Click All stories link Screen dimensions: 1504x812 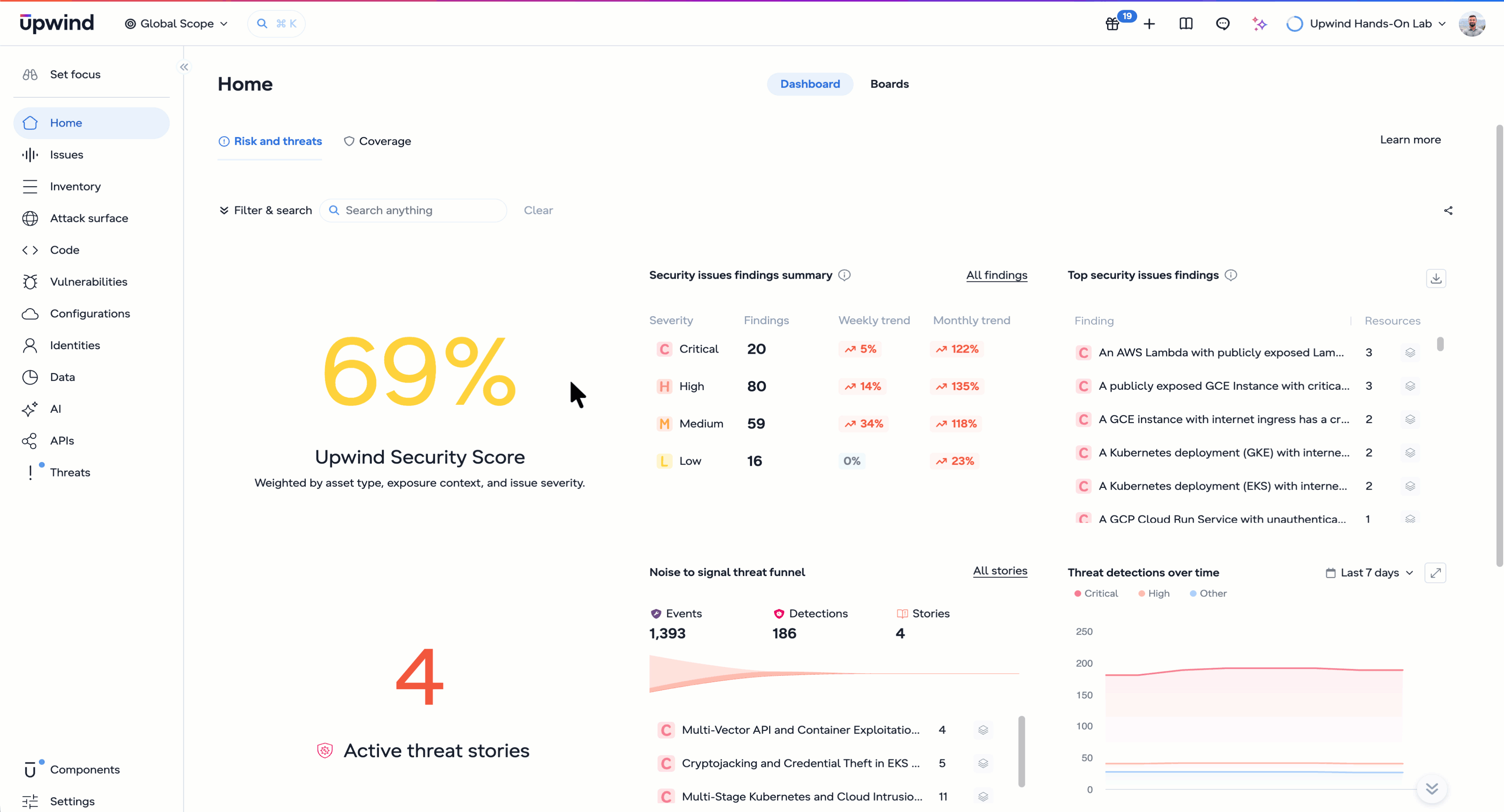point(1000,571)
